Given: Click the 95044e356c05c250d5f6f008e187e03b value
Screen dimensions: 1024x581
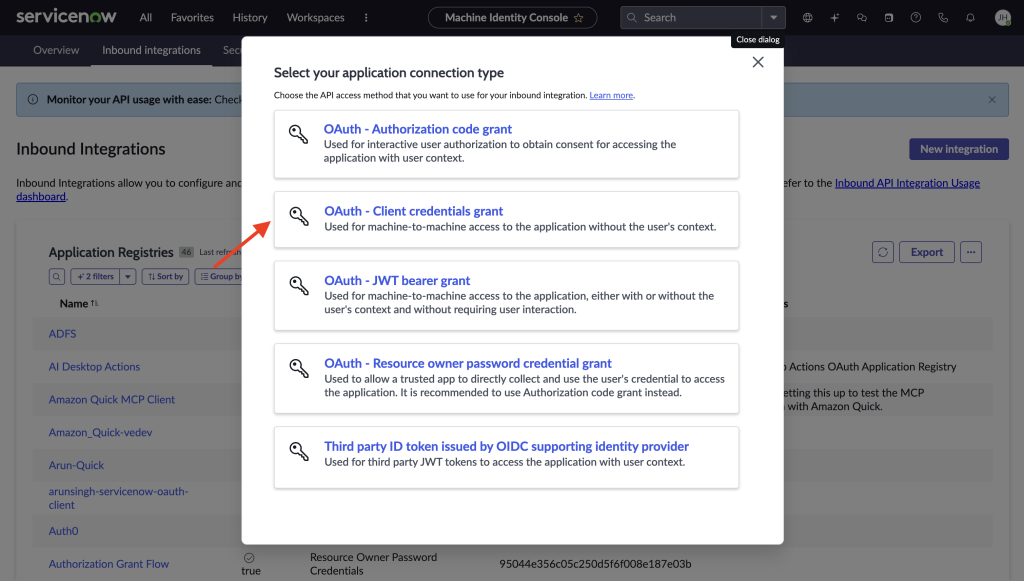Looking at the screenshot, I should pyautogui.click(x=595, y=564).
